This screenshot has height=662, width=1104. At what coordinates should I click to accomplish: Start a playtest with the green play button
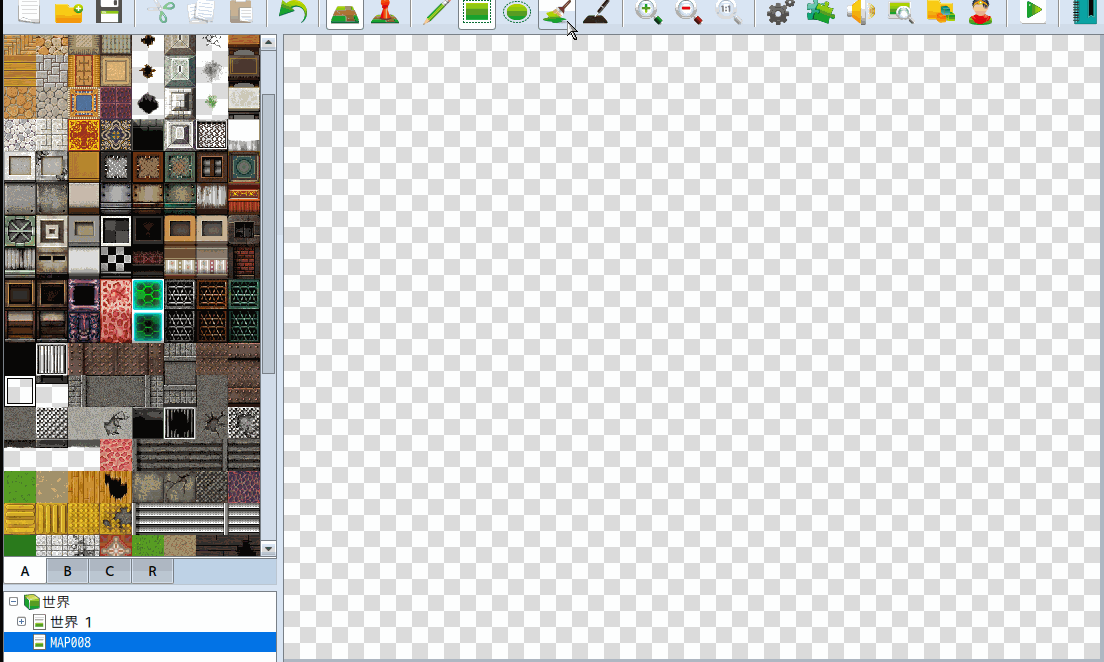(x=1033, y=11)
